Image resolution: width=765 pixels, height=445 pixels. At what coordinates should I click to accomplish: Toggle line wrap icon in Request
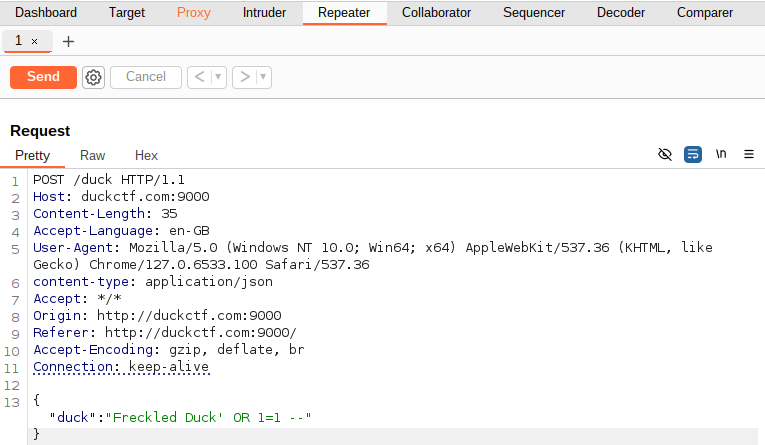(x=692, y=154)
